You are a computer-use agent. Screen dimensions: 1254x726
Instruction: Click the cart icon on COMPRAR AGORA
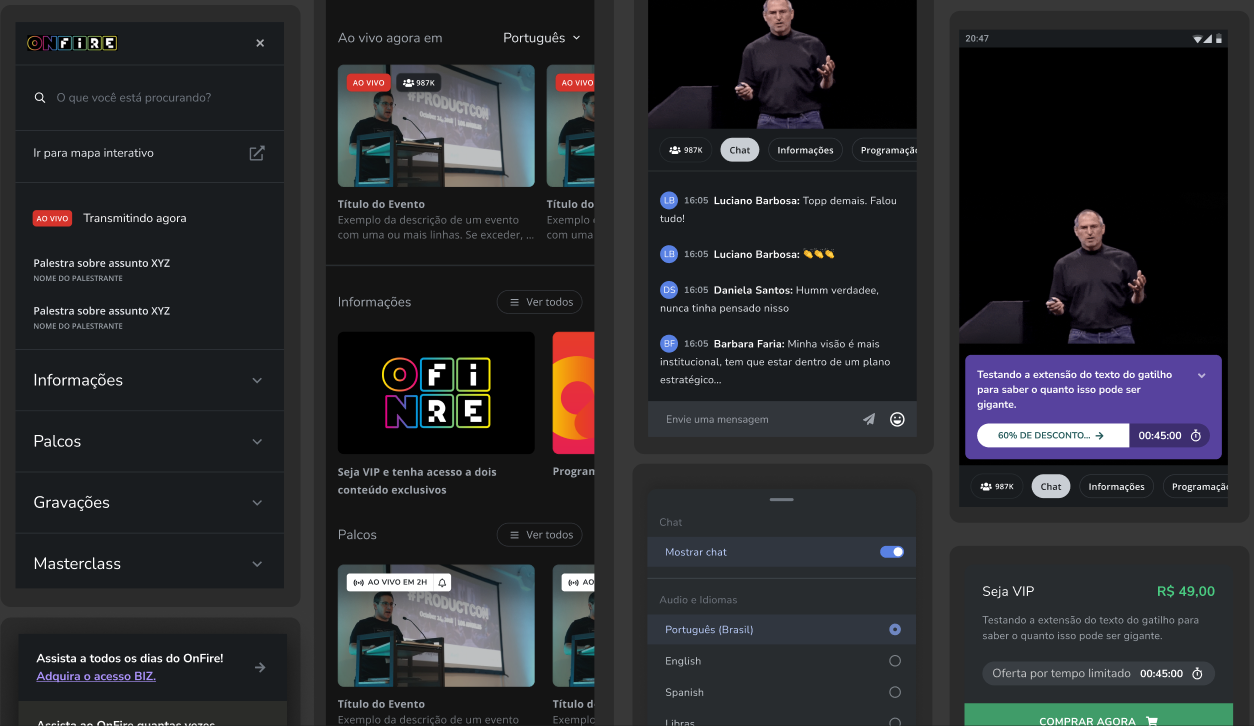1152,721
